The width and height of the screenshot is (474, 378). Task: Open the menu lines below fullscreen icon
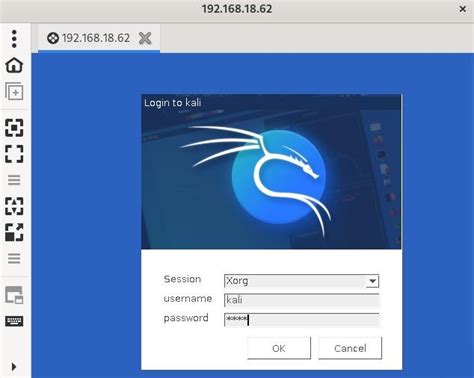(14, 180)
